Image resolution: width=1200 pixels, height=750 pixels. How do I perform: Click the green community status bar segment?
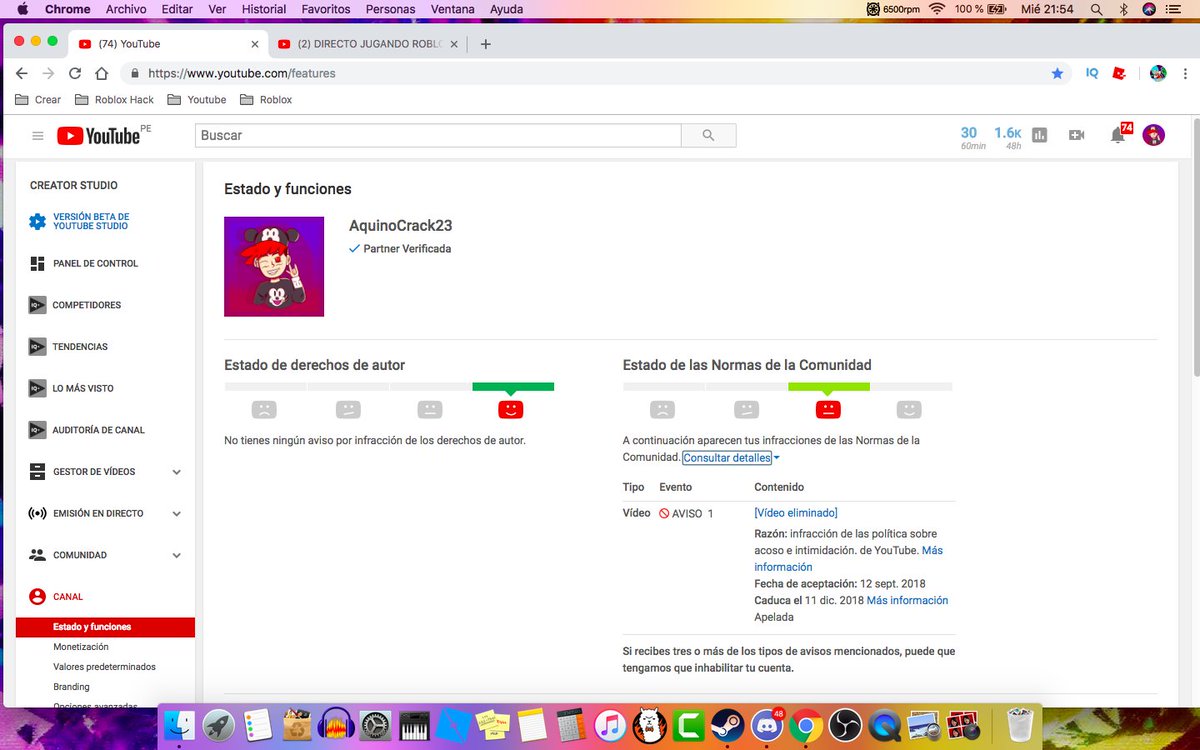tap(829, 387)
